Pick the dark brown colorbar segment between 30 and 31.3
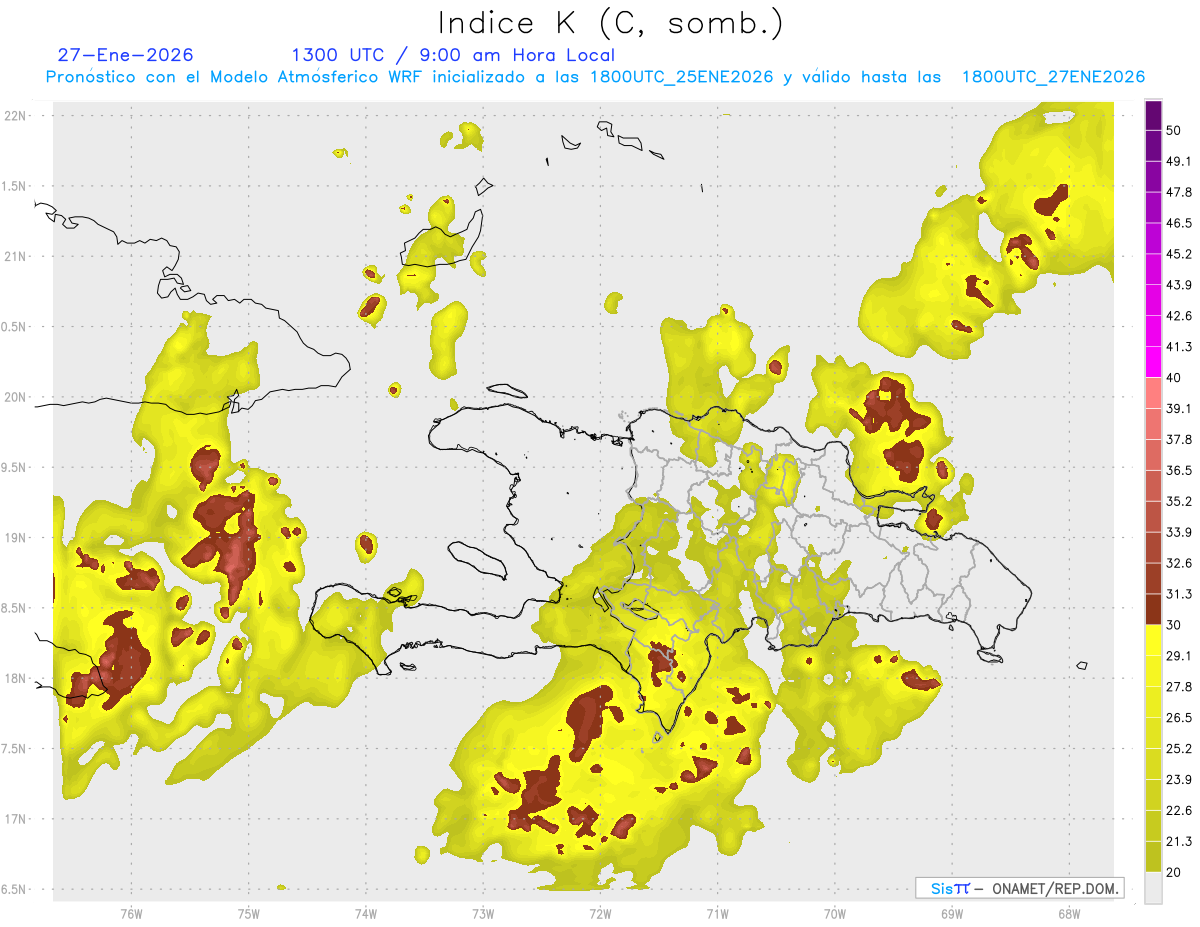Screen dimensions: 1200x927 [1153, 609]
